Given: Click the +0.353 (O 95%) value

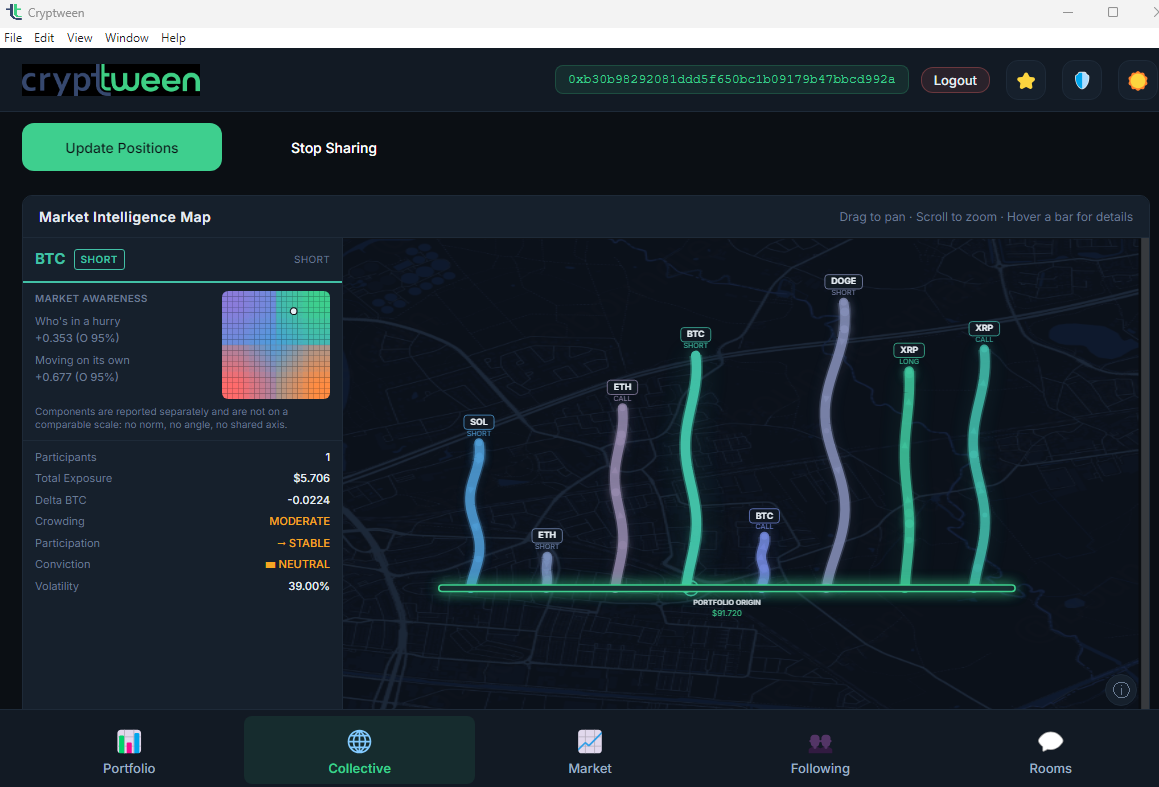Looking at the screenshot, I should (x=77, y=338).
